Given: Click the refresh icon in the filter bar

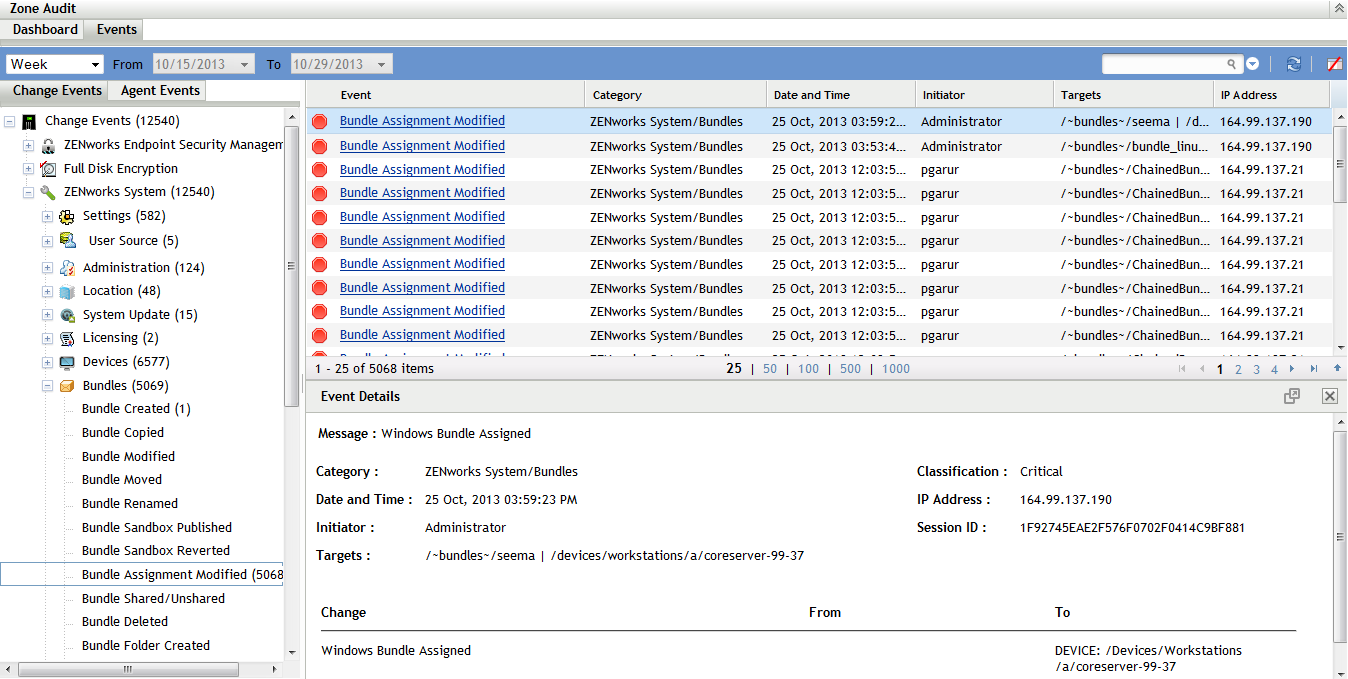Looking at the screenshot, I should tap(1293, 64).
